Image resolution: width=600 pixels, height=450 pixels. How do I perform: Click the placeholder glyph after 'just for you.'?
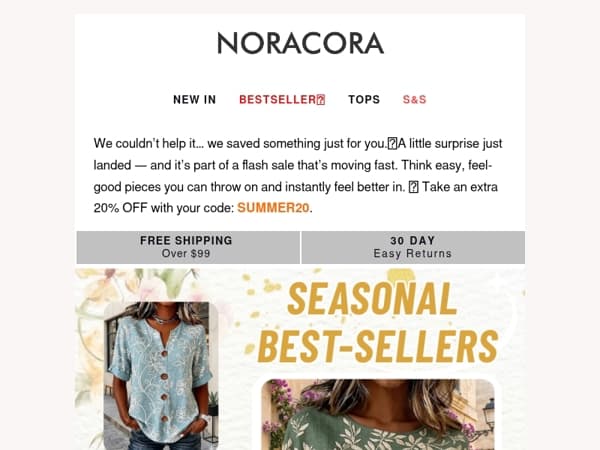click(x=392, y=144)
